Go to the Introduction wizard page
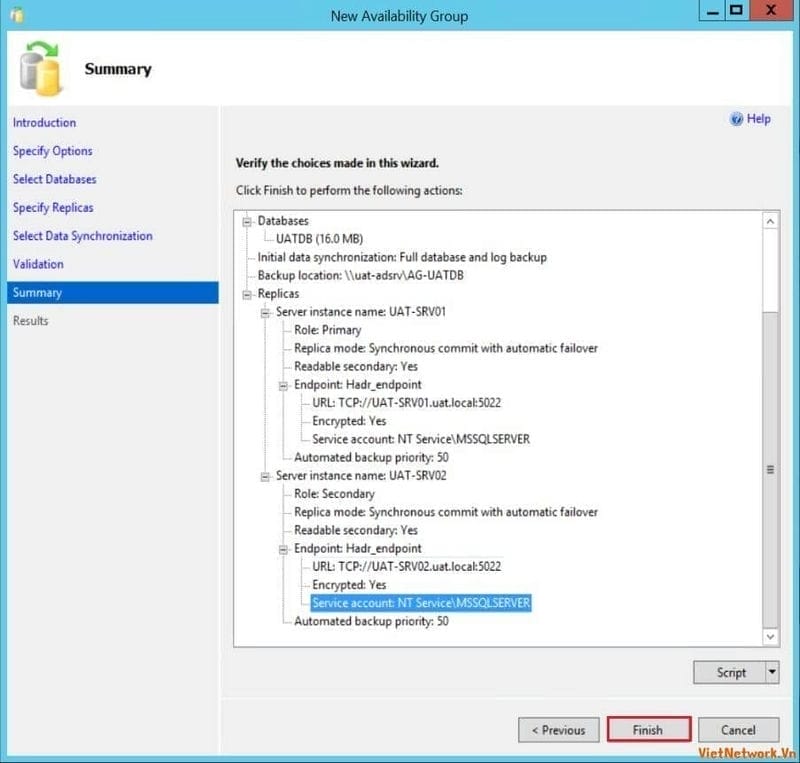800x763 pixels. point(44,123)
